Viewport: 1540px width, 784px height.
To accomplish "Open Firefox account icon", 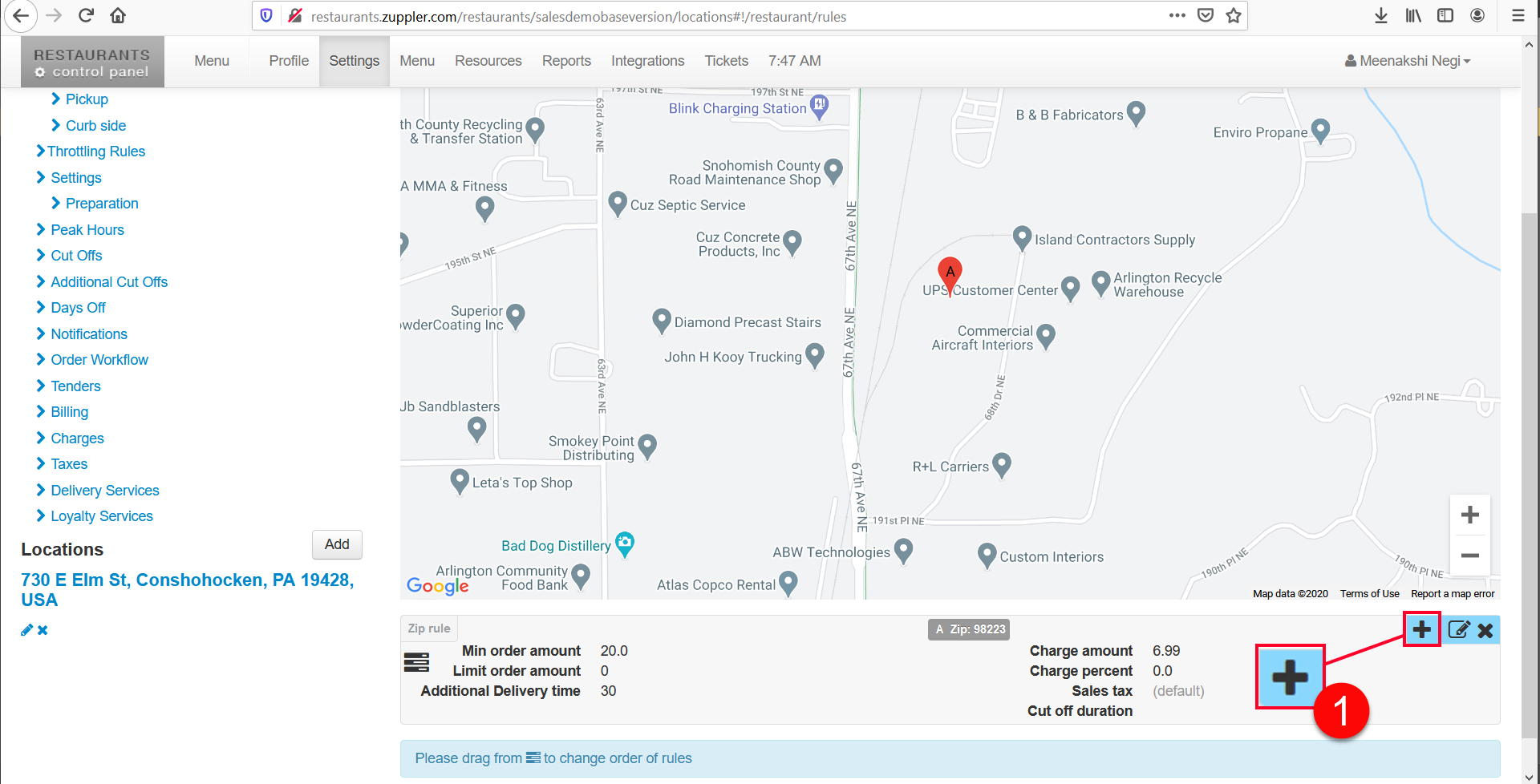I will (1477, 15).
